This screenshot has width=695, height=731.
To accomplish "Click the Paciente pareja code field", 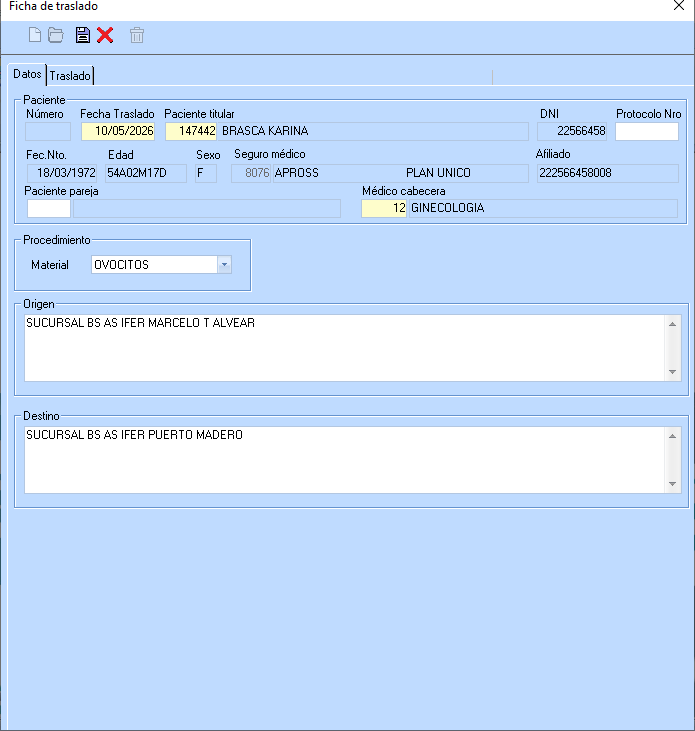I will pyautogui.click(x=49, y=208).
